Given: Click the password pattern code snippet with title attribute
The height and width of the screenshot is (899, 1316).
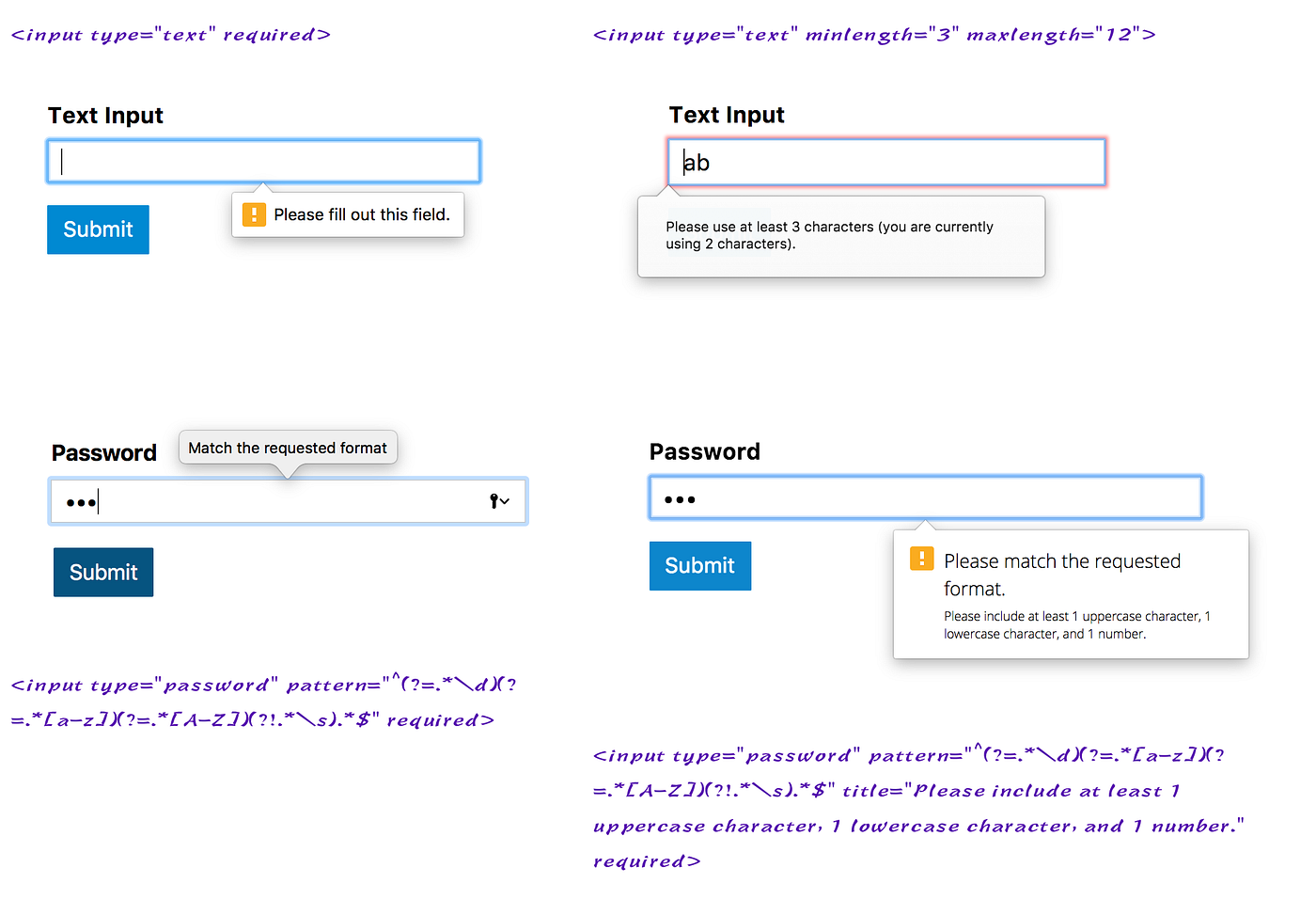Looking at the screenshot, I should [x=918, y=808].
